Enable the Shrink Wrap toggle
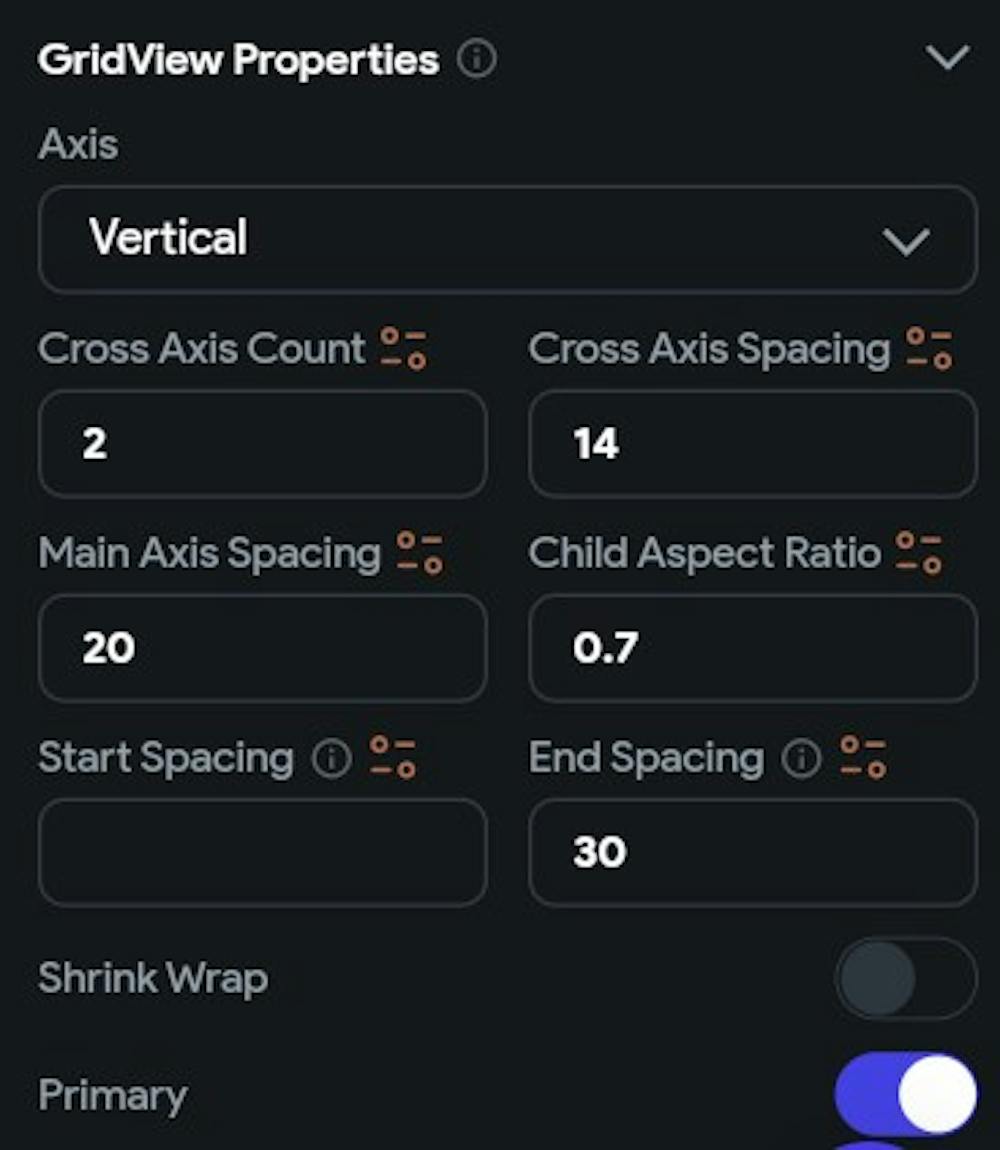 click(905, 978)
